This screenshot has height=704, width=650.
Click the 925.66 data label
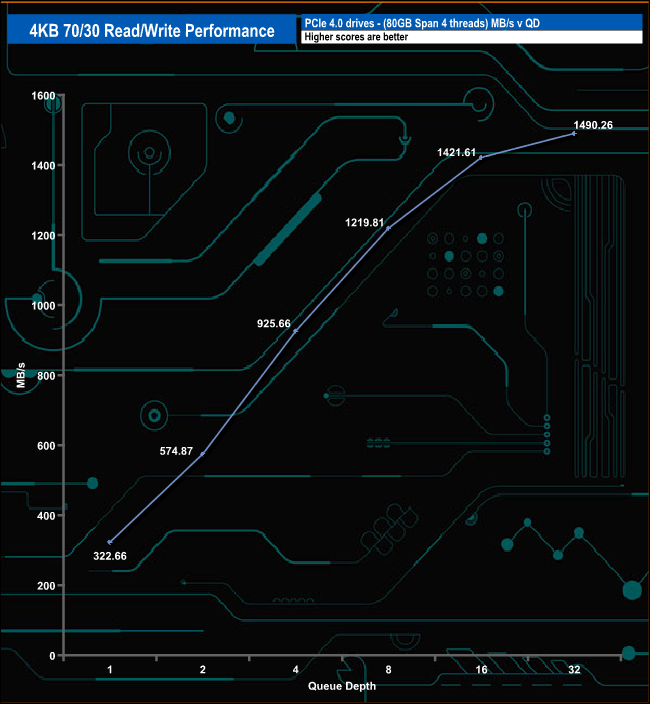274,323
